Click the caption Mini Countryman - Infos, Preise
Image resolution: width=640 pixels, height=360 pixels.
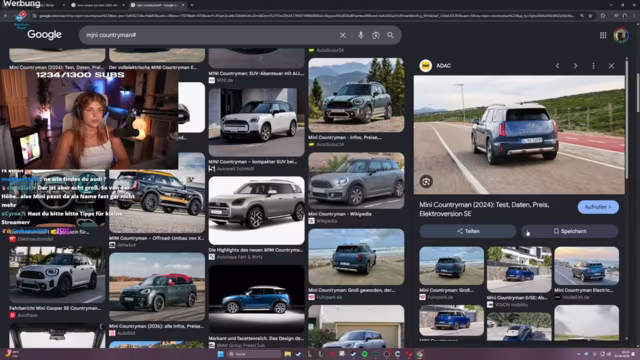tap(345, 138)
